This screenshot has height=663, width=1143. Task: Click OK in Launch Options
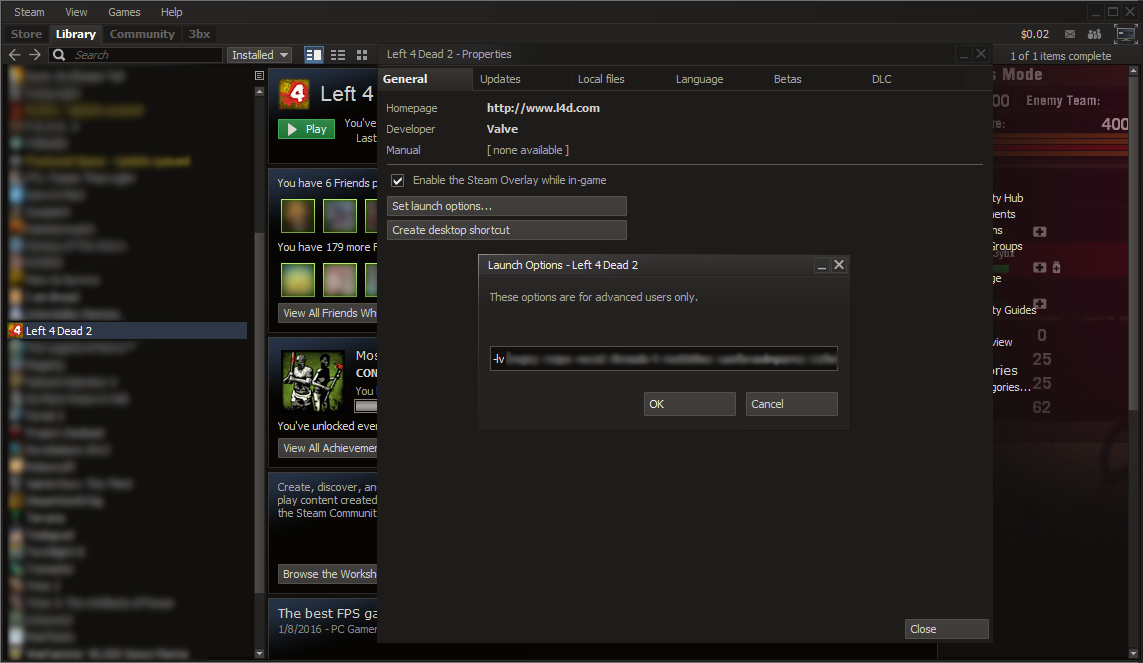click(x=690, y=404)
